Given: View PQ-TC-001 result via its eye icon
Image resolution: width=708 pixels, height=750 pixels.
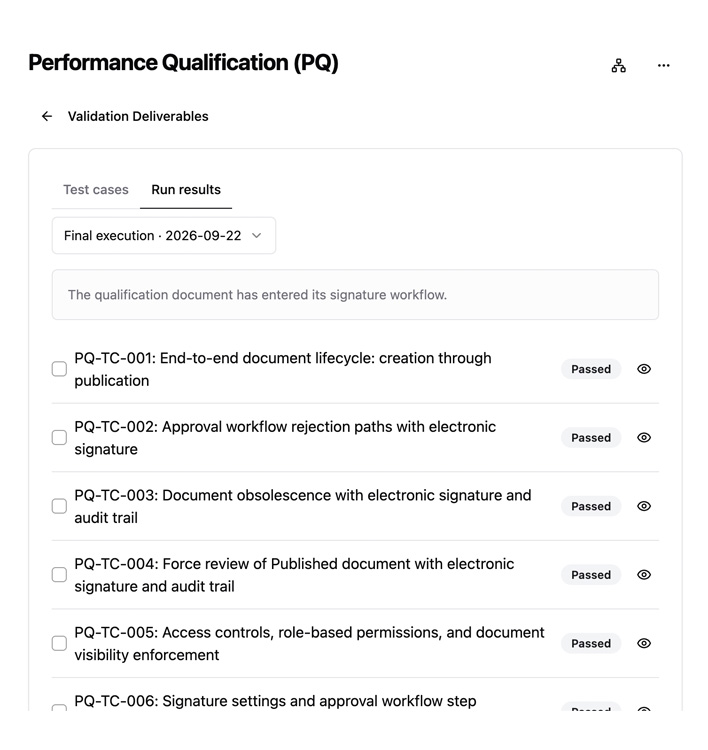Looking at the screenshot, I should 644,369.
